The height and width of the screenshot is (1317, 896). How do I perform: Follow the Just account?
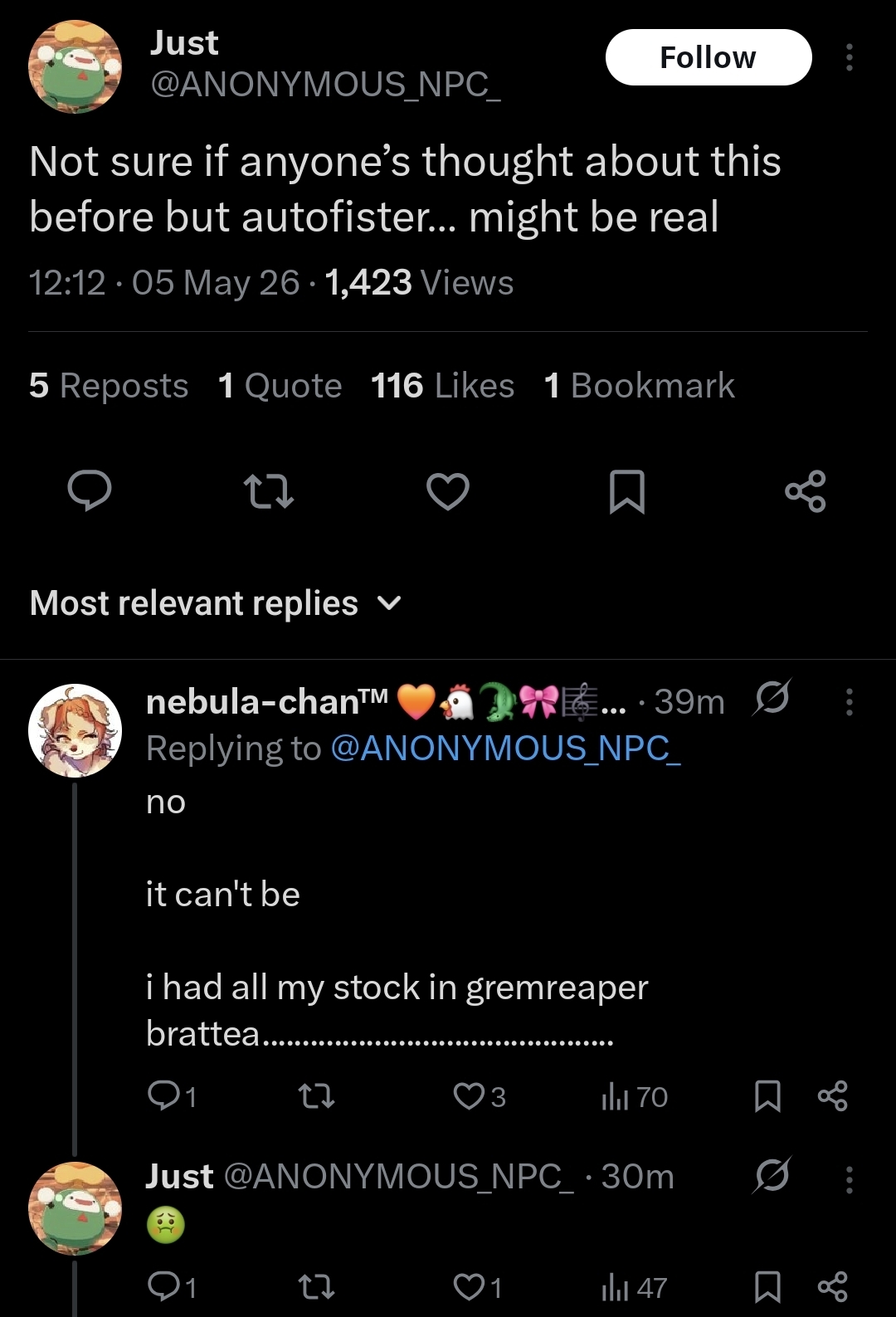pos(709,57)
